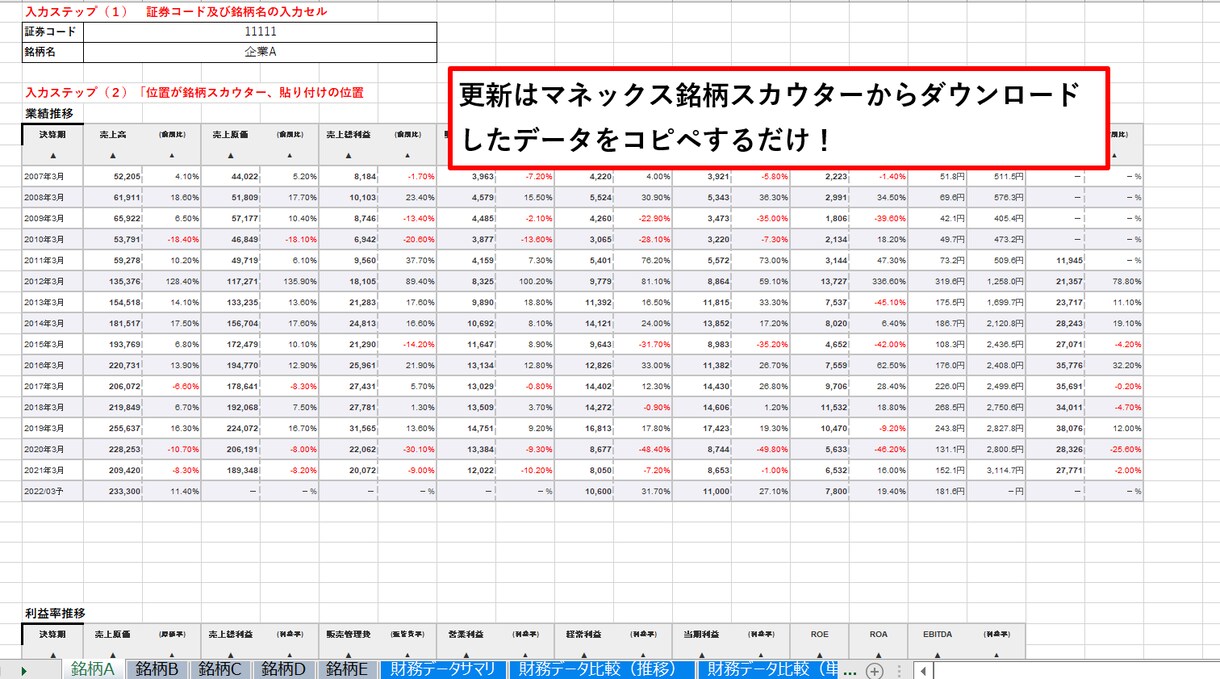Select the sales value 135,376
This screenshot has height=679, width=1220.
click(113, 281)
